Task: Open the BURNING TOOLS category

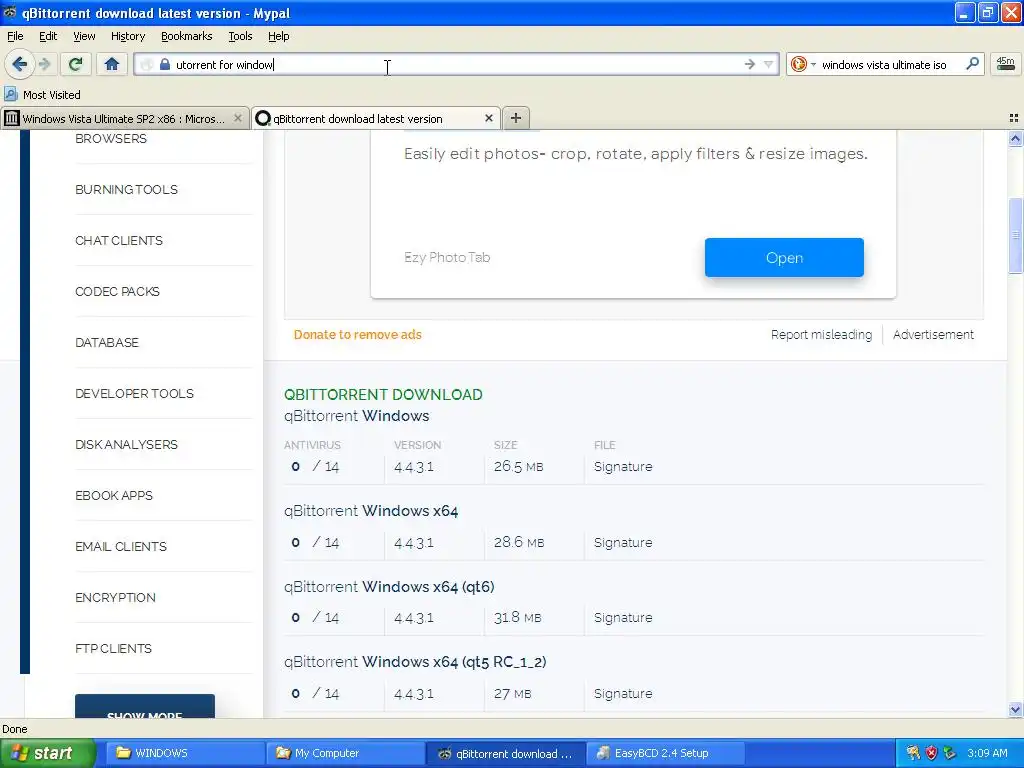Action: [x=126, y=189]
